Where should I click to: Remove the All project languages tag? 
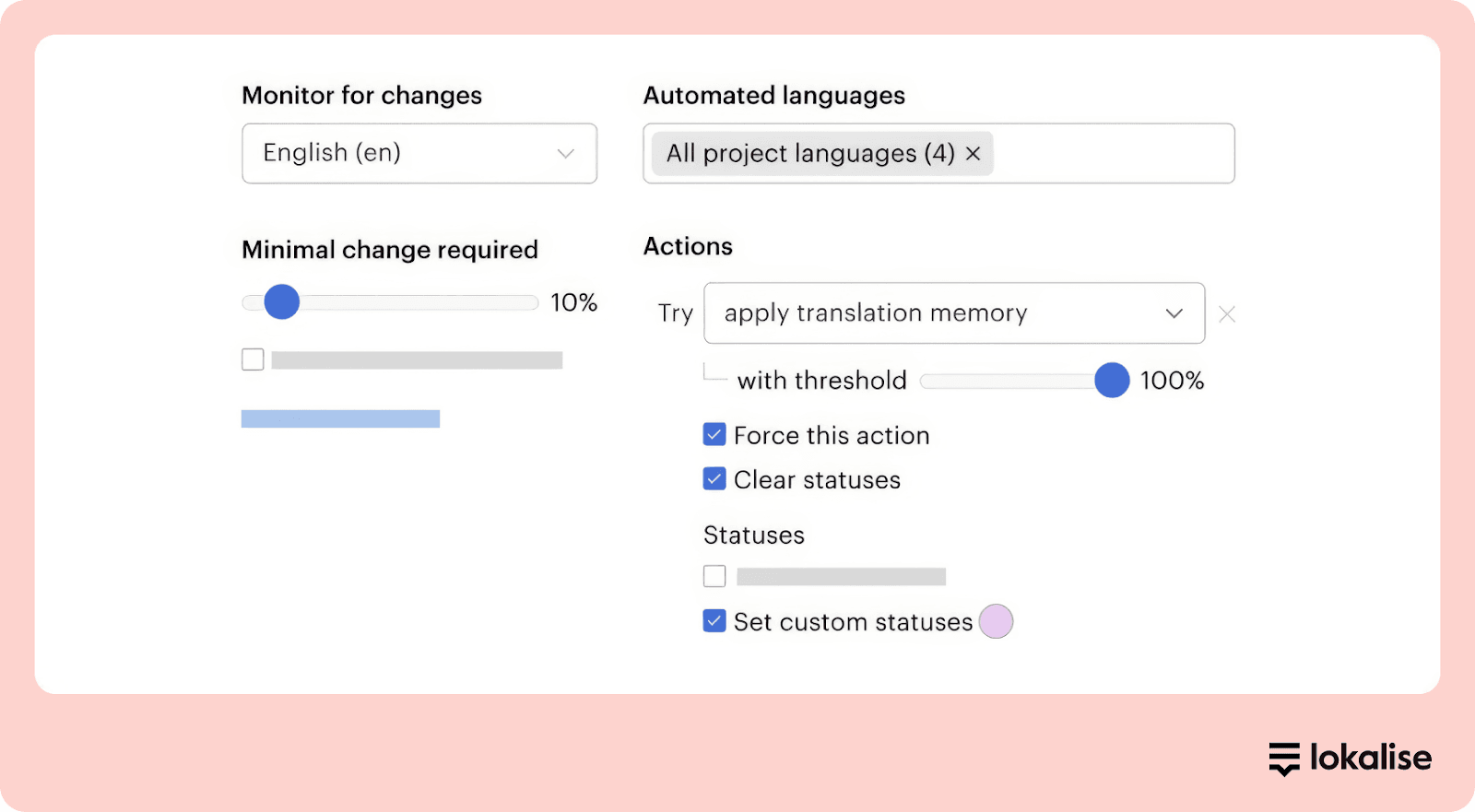pos(973,154)
